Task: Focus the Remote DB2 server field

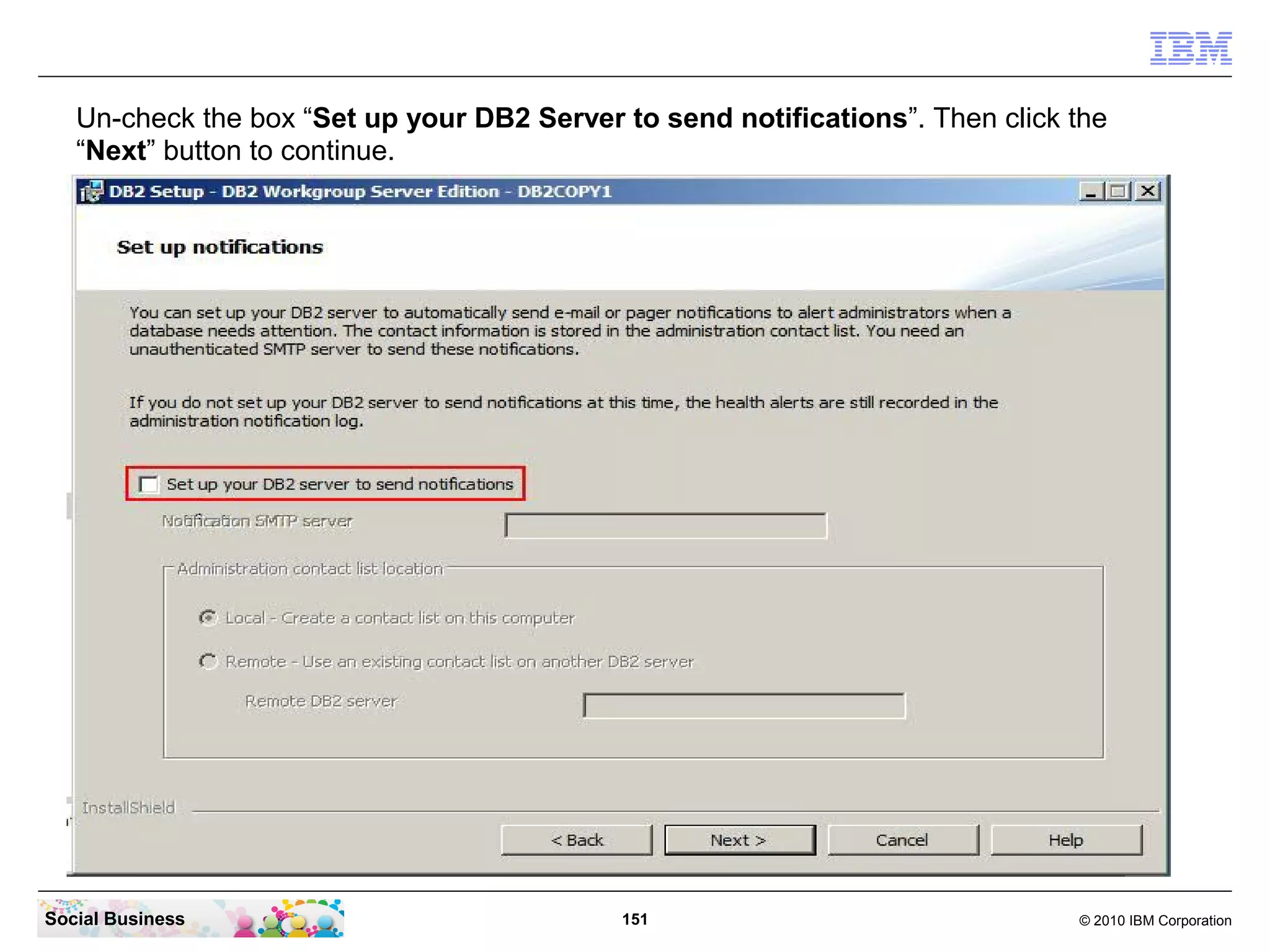Action: pos(744,706)
